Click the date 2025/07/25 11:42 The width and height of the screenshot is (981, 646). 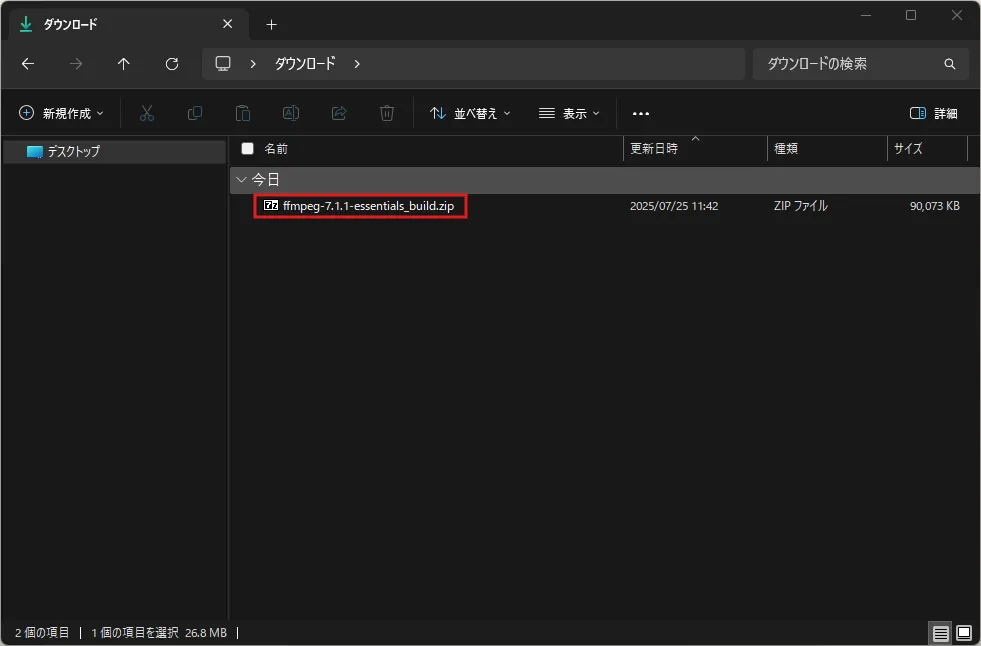tap(674, 206)
